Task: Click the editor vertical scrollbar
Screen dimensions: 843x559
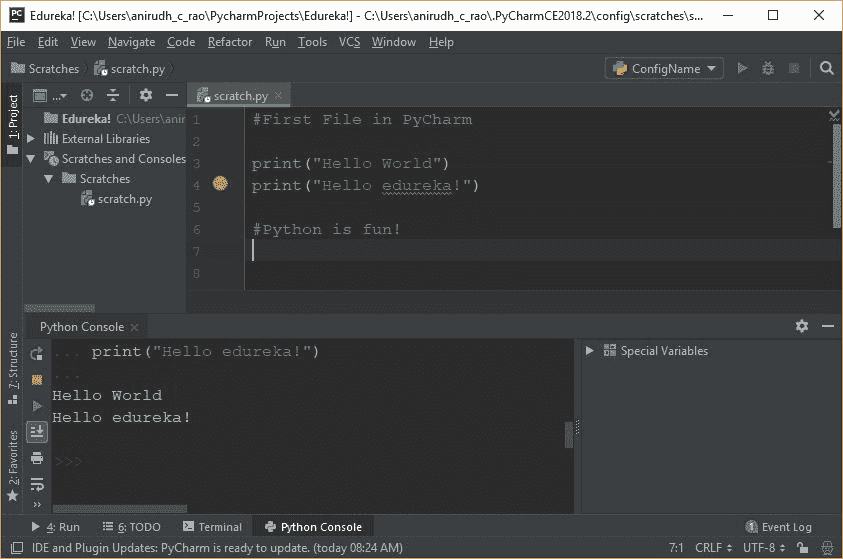Action: (x=837, y=176)
